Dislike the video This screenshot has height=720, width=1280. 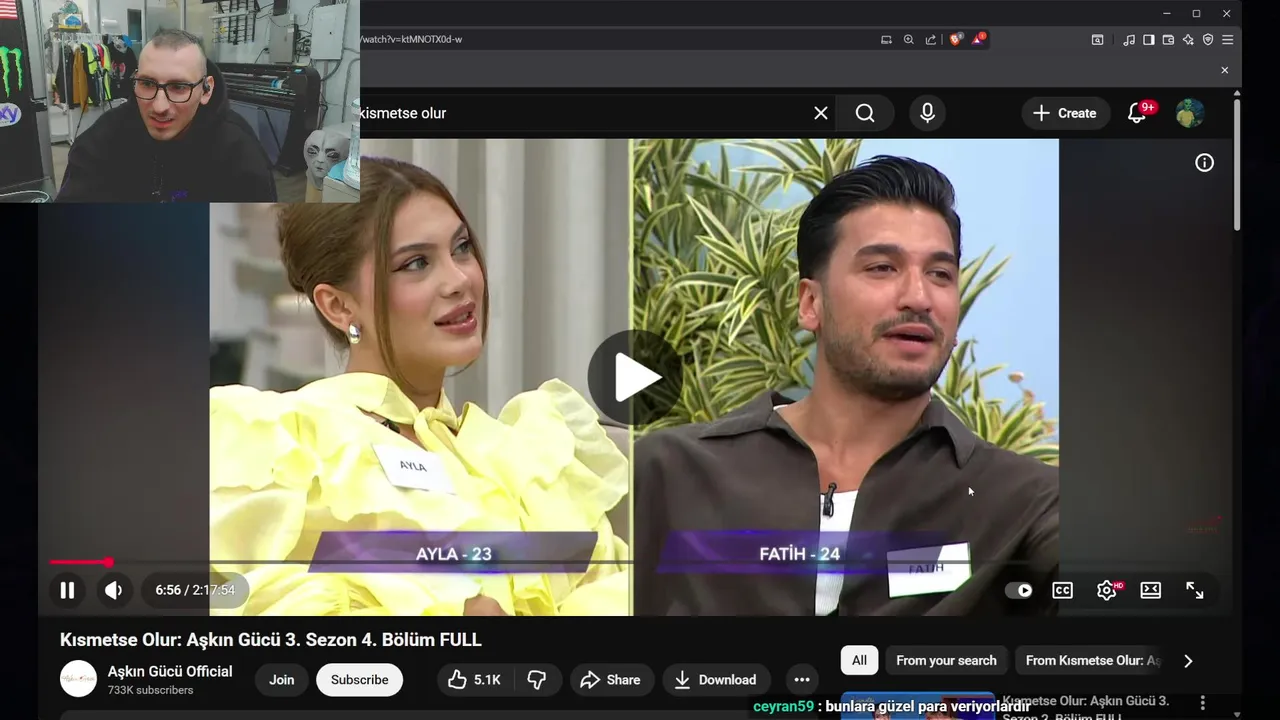pyautogui.click(x=537, y=680)
